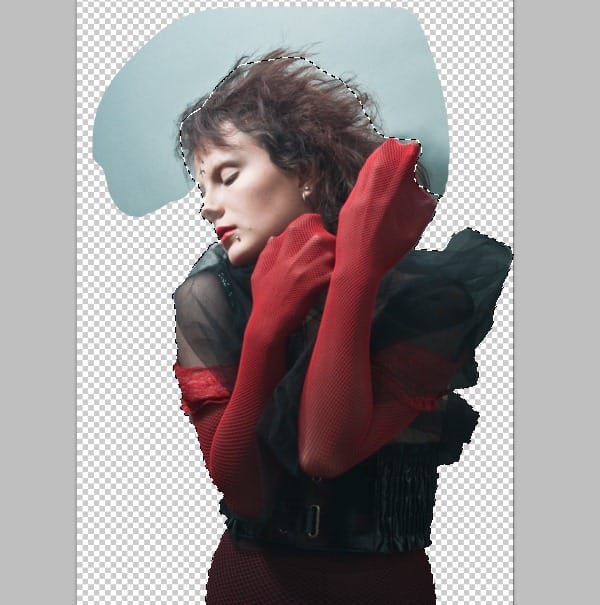
Task: Click the woman's red lips in the image
Action: [x=224, y=233]
